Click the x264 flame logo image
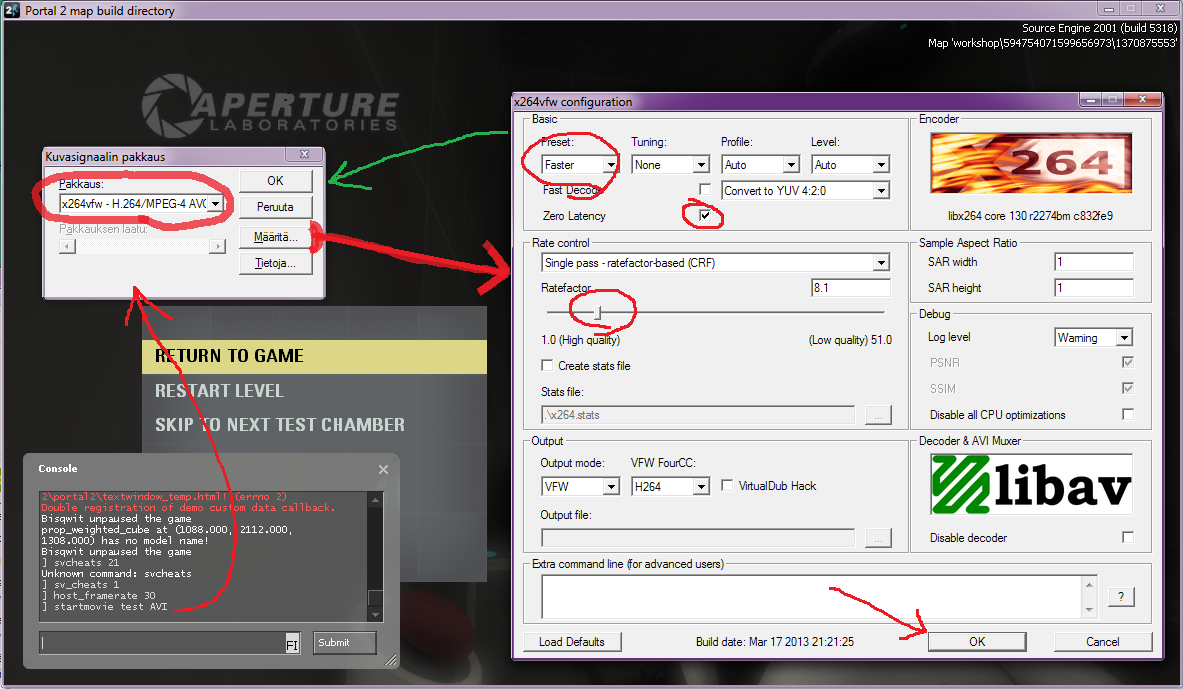This screenshot has width=1183, height=689. [x=1031, y=163]
